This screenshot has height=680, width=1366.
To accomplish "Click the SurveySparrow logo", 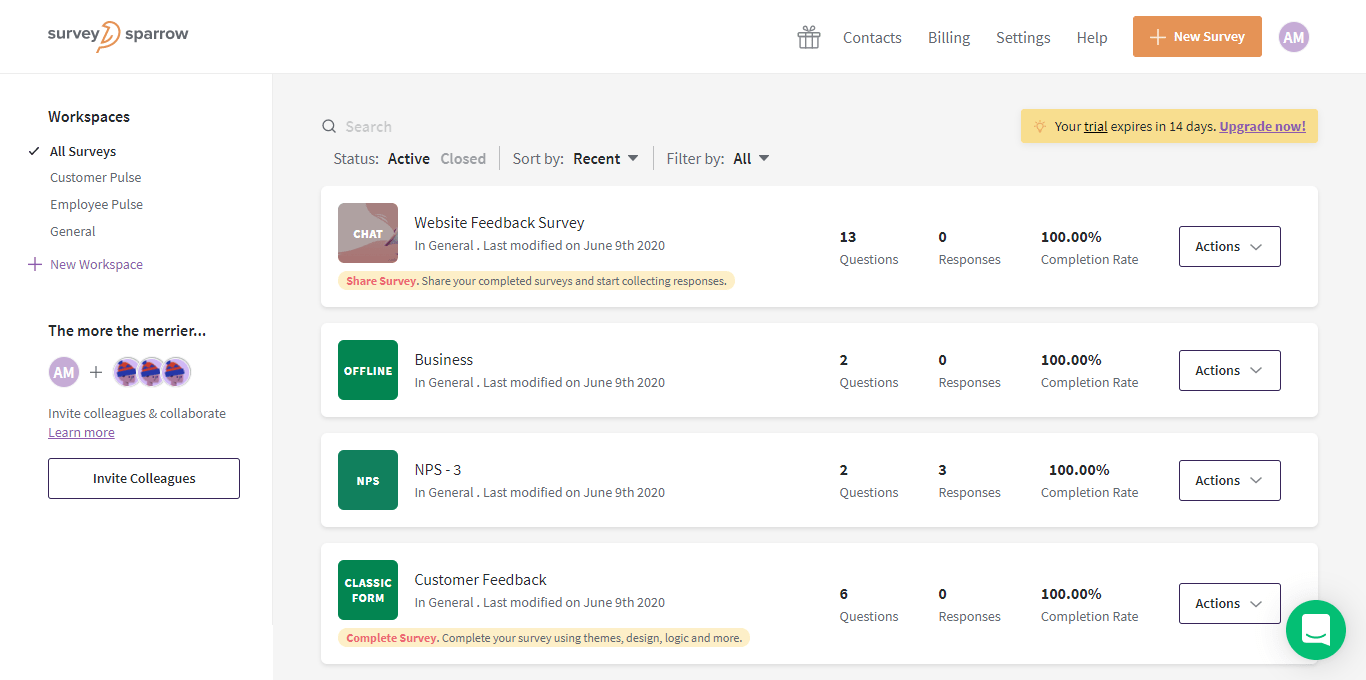I will click(118, 36).
